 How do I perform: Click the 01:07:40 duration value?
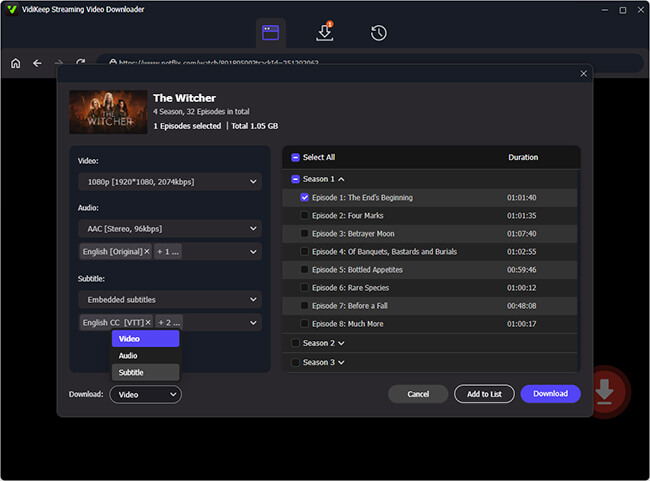coord(521,233)
